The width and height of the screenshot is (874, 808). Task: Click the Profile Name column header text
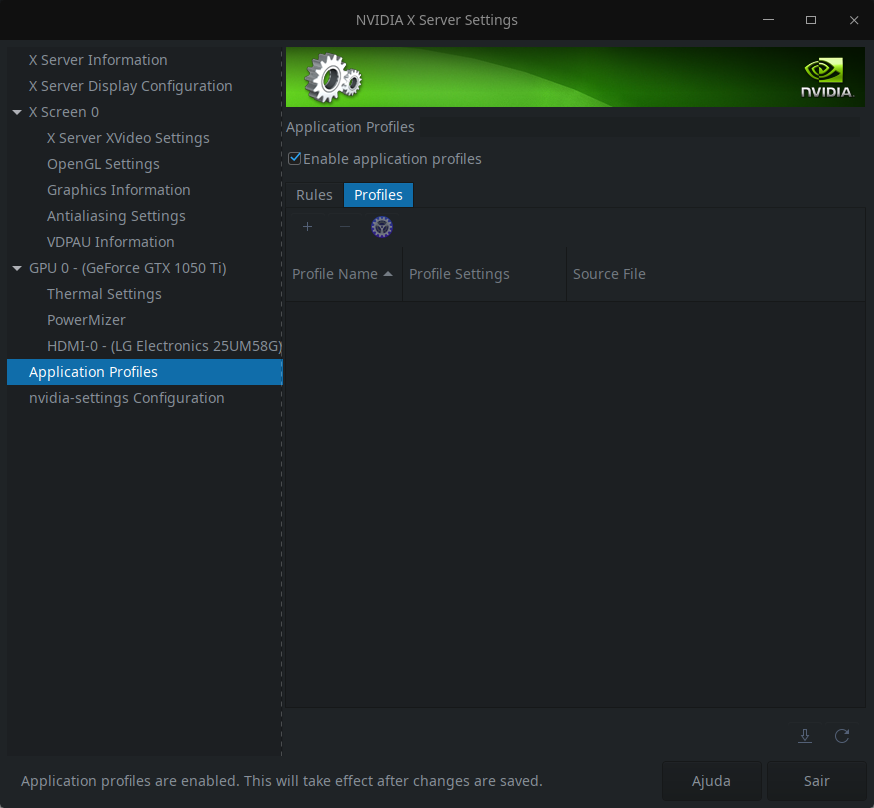pos(335,274)
